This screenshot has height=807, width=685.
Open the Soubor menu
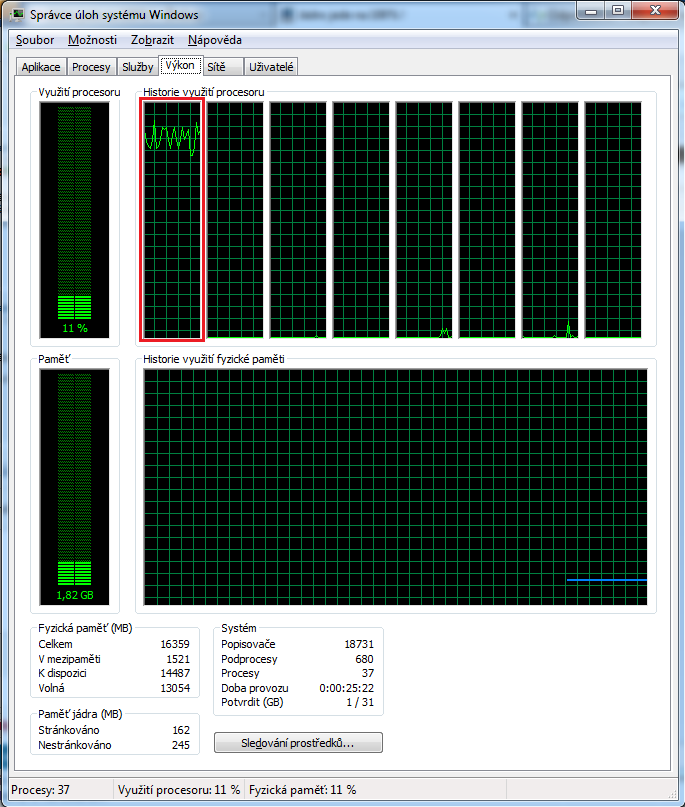(35, 40)
